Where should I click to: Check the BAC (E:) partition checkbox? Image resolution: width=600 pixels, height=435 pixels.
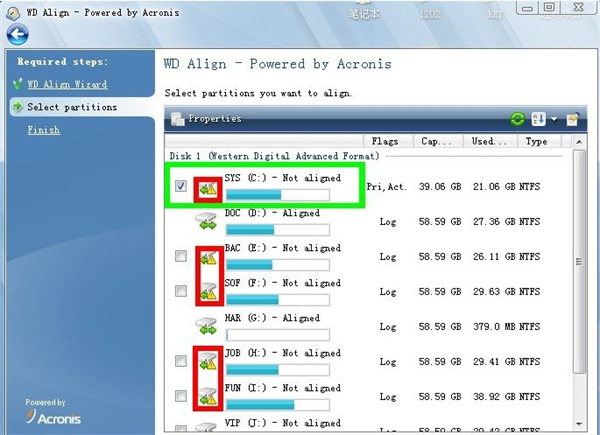(181, 256)
